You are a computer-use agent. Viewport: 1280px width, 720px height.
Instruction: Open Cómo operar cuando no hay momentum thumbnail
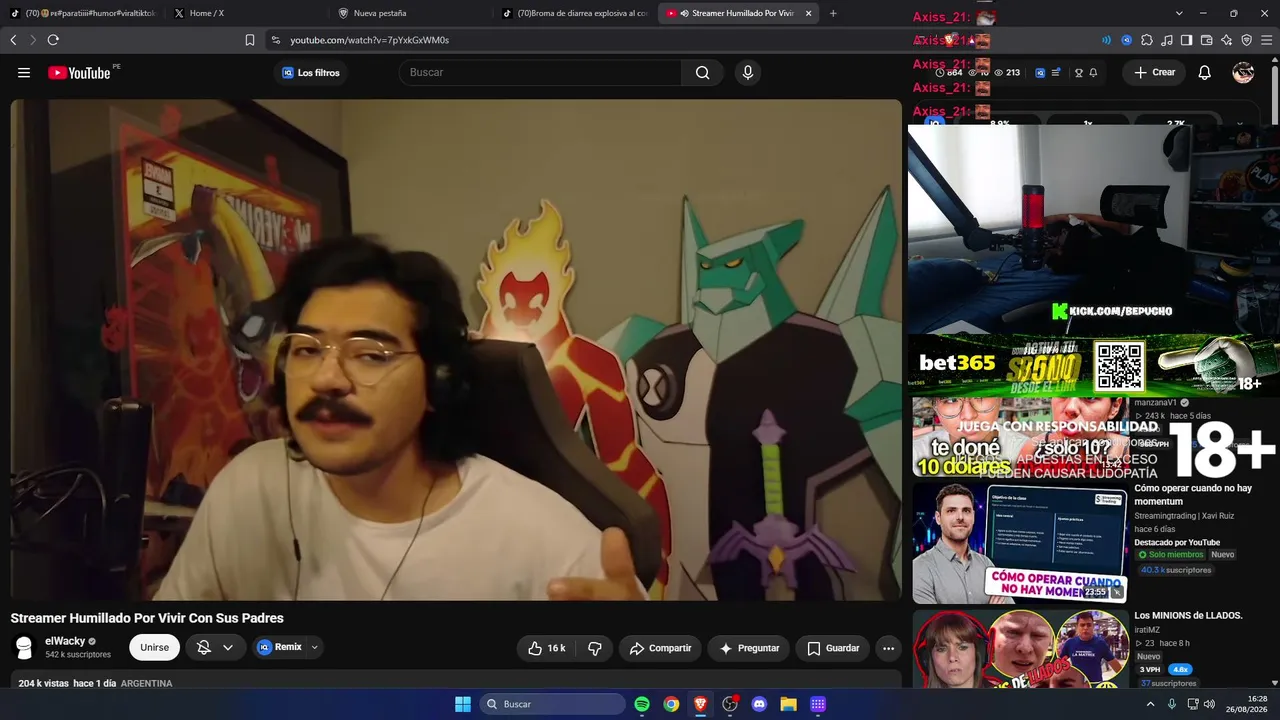tap(1021, 544)
